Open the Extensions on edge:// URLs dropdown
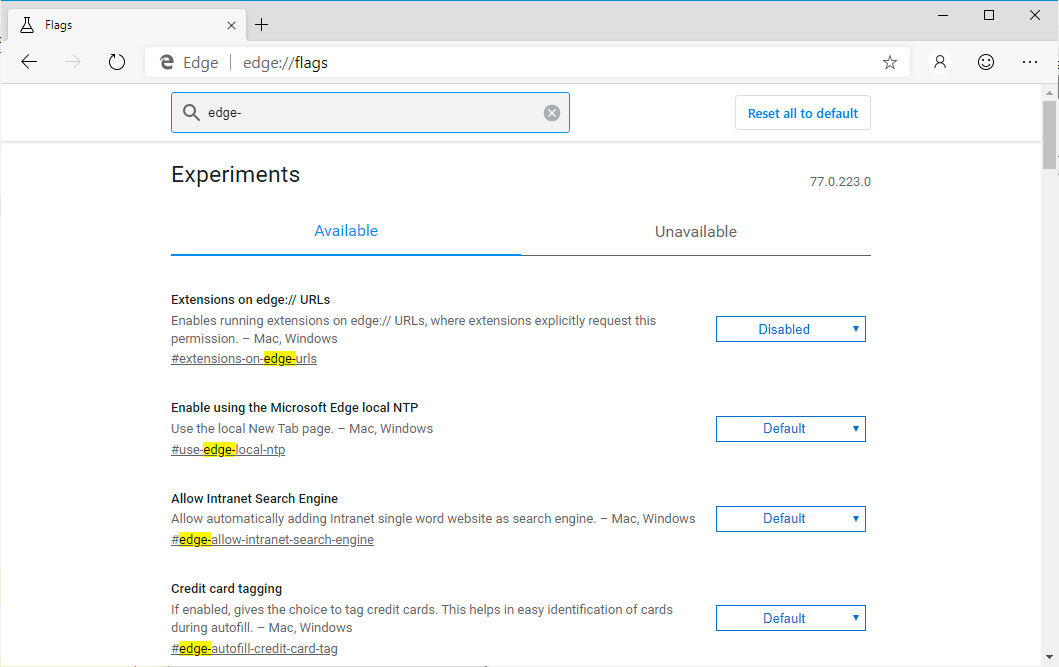Image resolution: width=1059 pixels, height=667 pixels. point(790,329)
